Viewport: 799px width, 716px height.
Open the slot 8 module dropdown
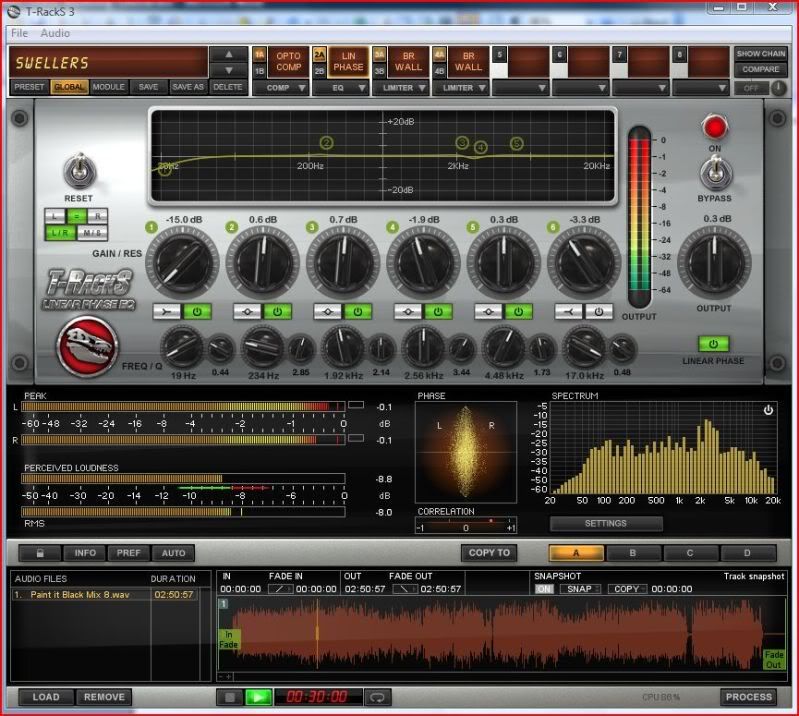(x=702, y=88)
